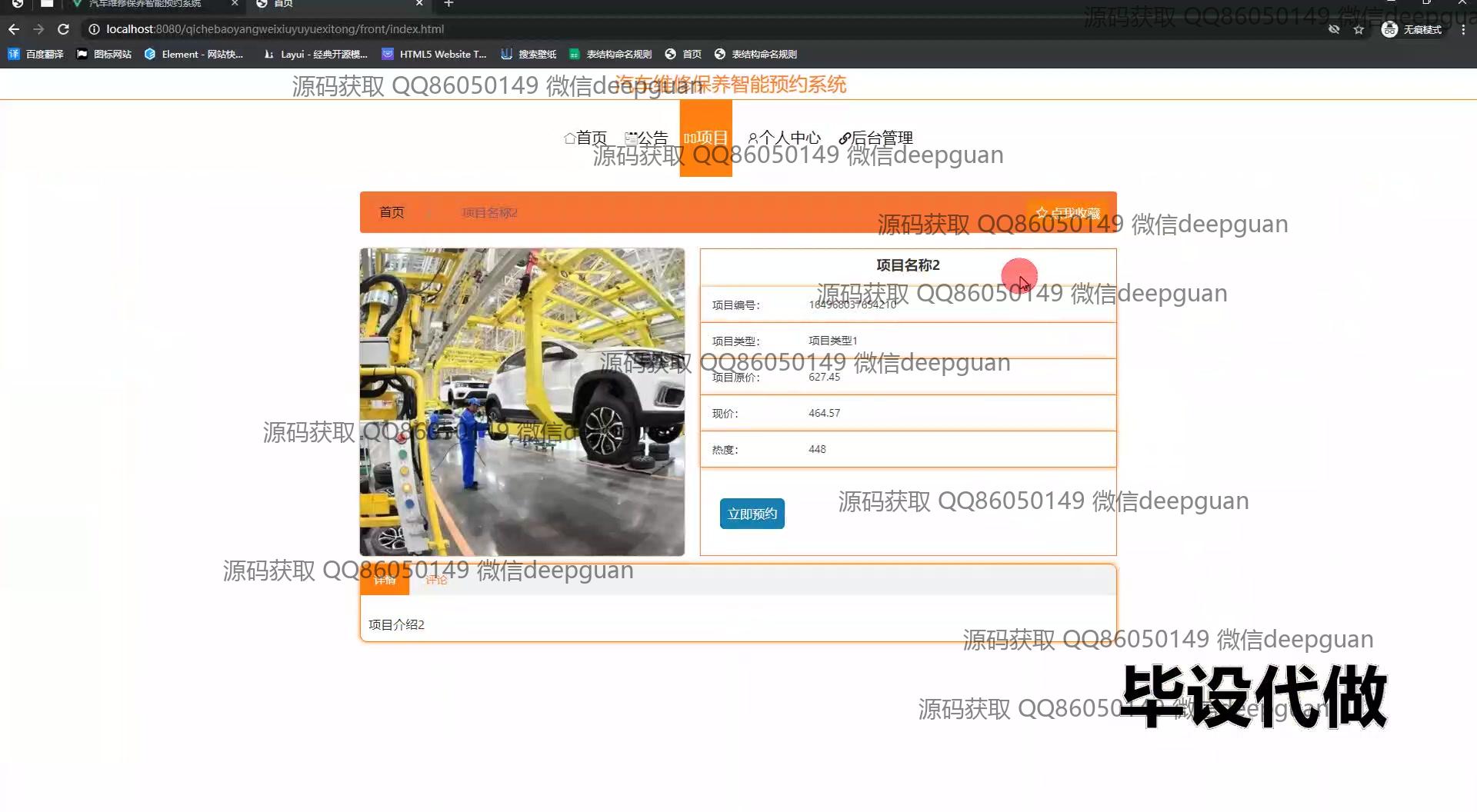
Task: Go back to the previous page
Action: (14, 29)
